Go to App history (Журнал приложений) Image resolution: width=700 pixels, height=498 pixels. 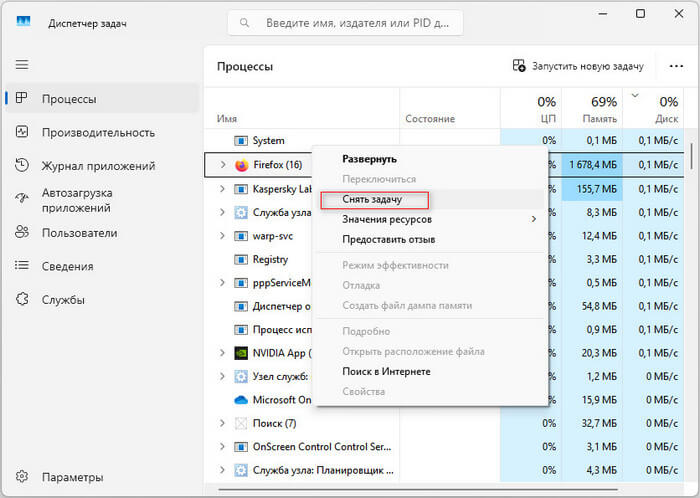97,166
